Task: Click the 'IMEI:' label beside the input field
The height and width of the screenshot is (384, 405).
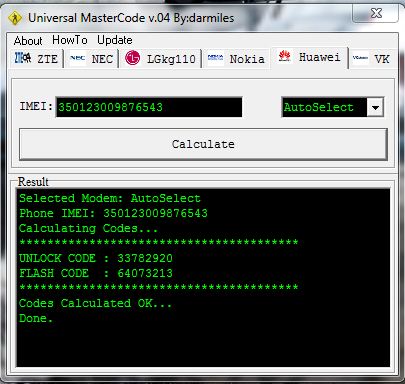Action: [x=36, y=106]
